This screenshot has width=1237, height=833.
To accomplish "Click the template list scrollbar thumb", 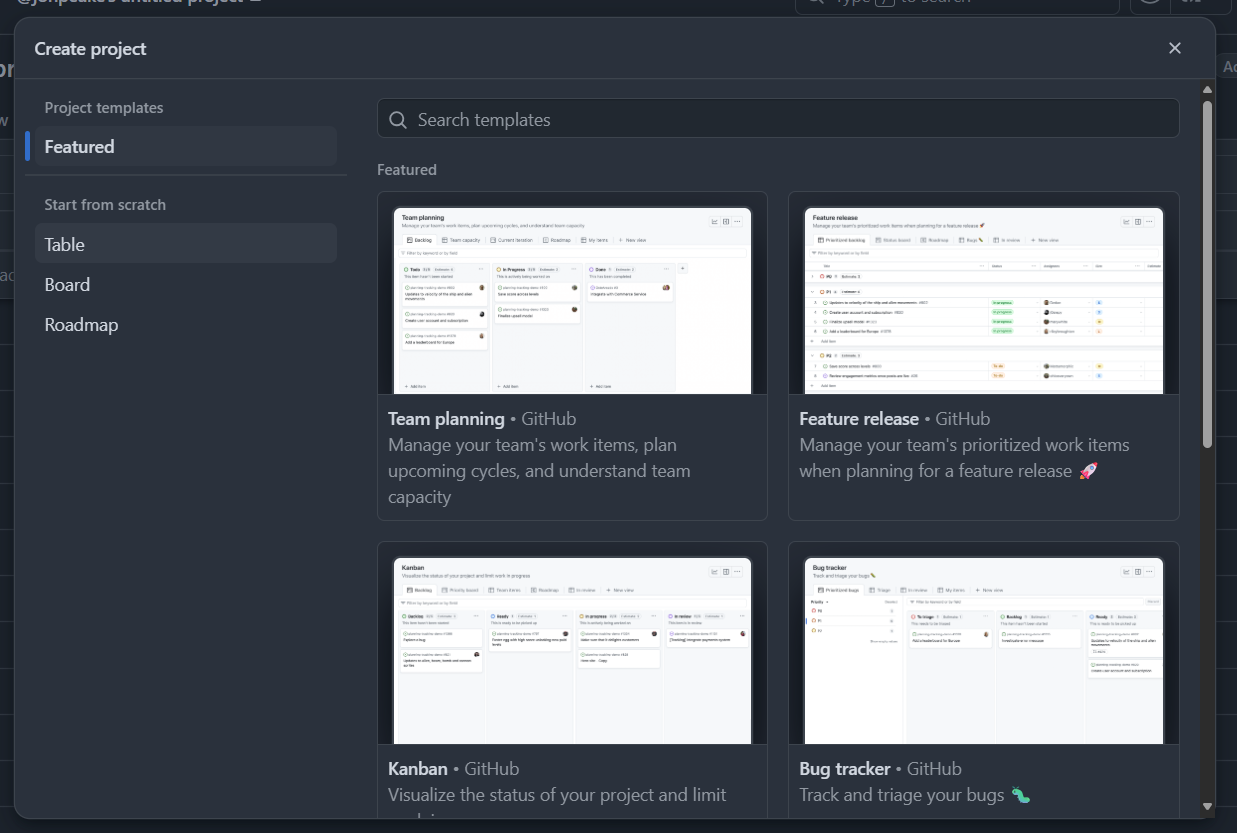I will click(x=1207, y=273).
